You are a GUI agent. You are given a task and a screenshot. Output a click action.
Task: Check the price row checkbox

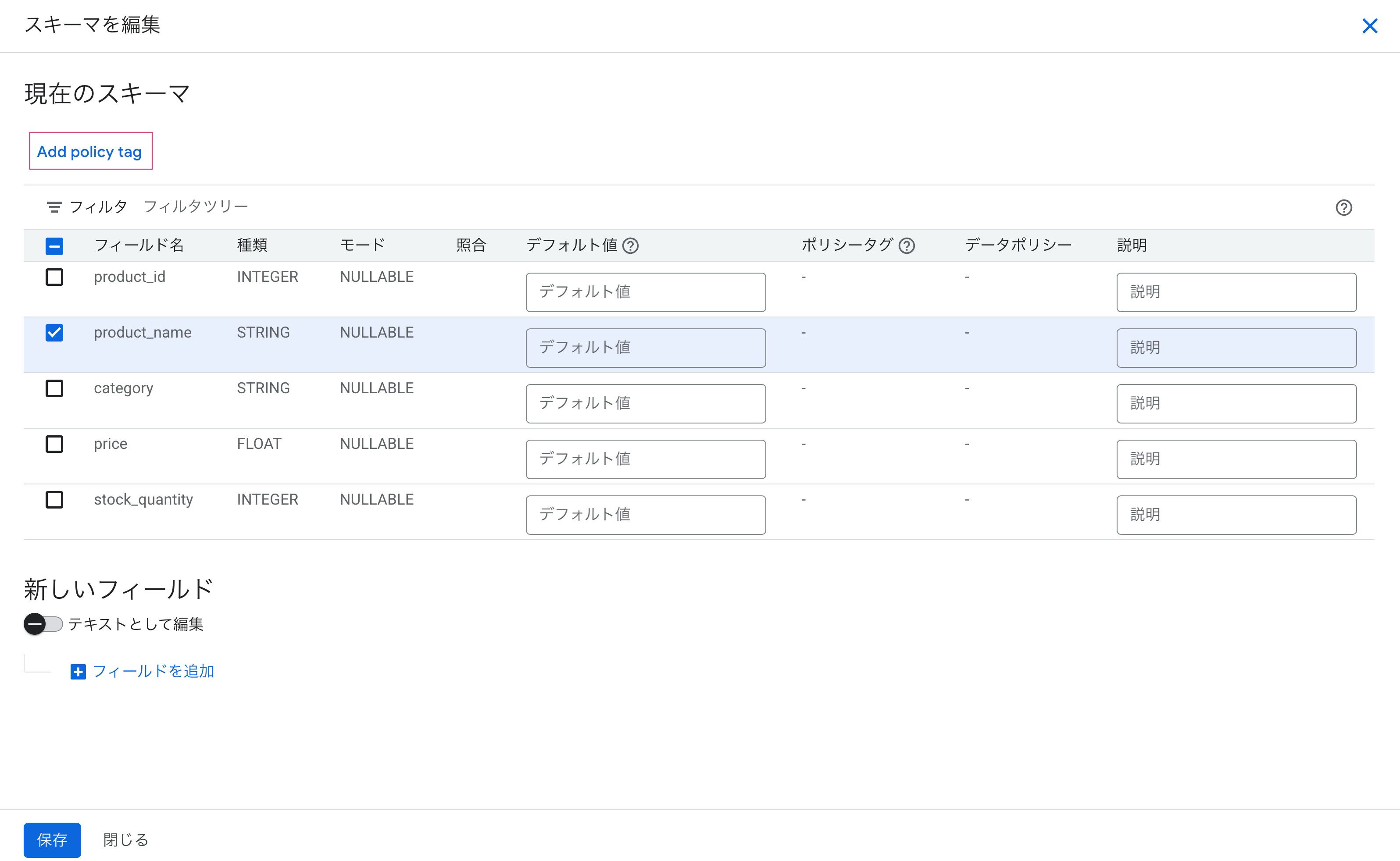(x=54, y=444)
